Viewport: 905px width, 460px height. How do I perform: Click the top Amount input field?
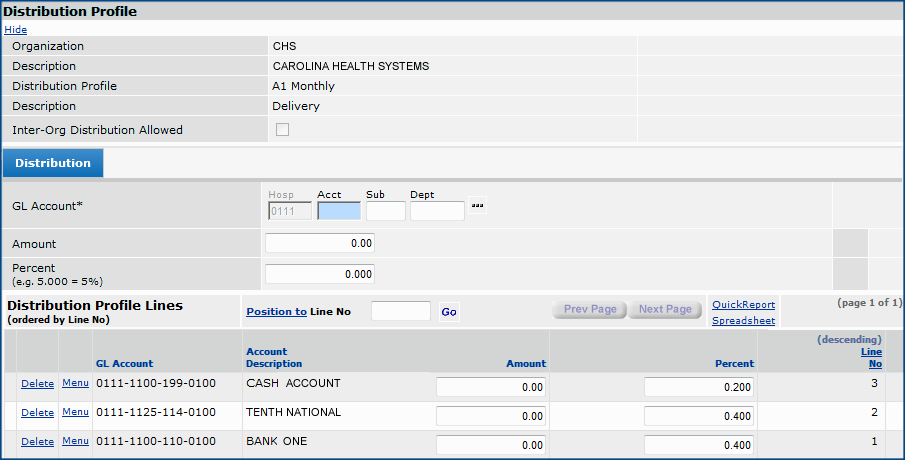(319, 243)
